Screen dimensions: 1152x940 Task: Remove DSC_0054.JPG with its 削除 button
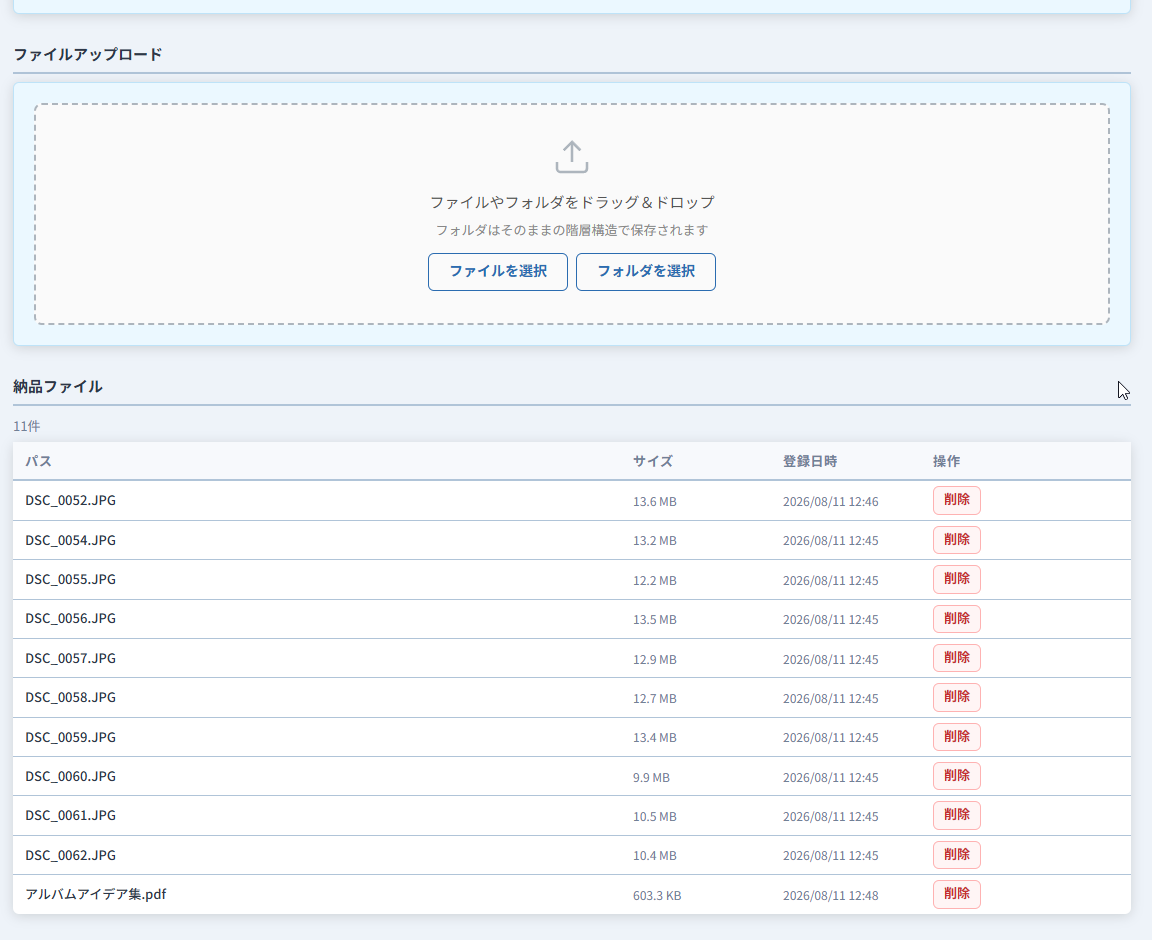[957, 540]
